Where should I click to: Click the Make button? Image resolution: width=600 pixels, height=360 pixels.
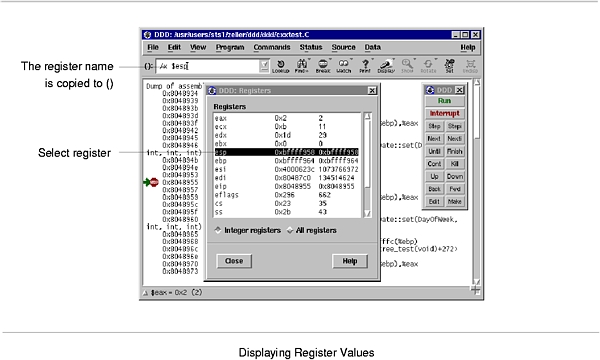[455, 202]
